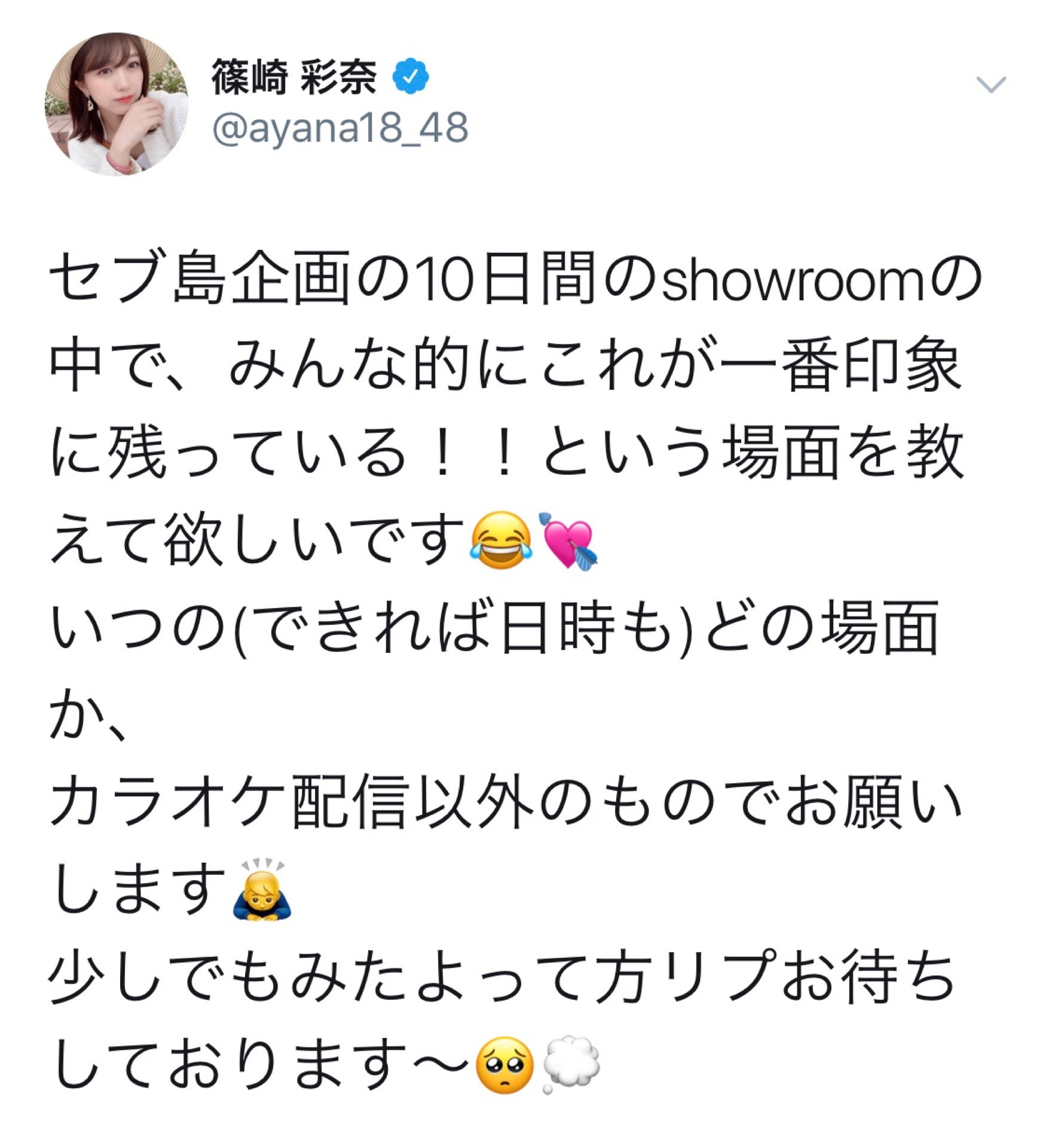Viewport: 1049px width, 1148px height.
Task: Click the line に残っている！！という場面を教
Action: pos(507,454)
